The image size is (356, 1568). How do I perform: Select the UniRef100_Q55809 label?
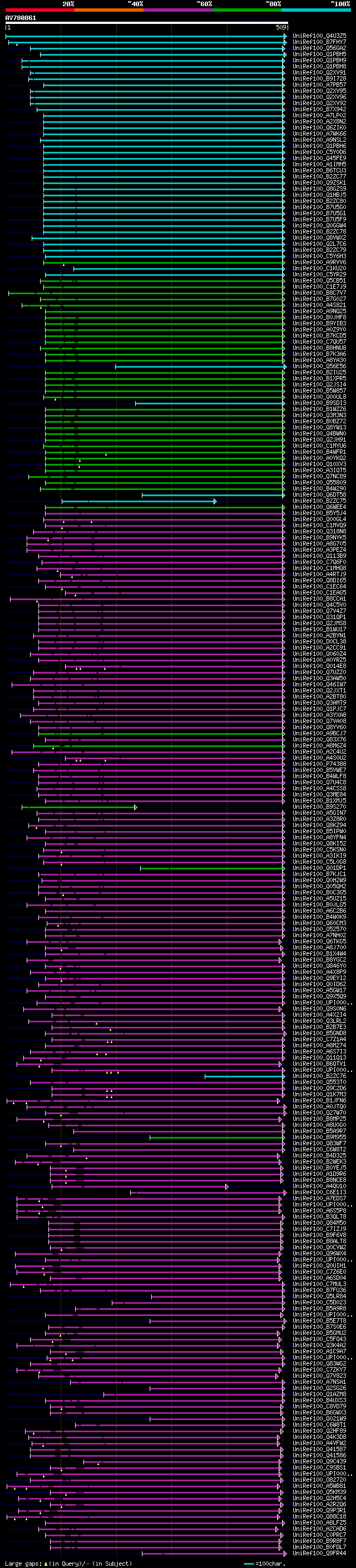coord(319,483)
